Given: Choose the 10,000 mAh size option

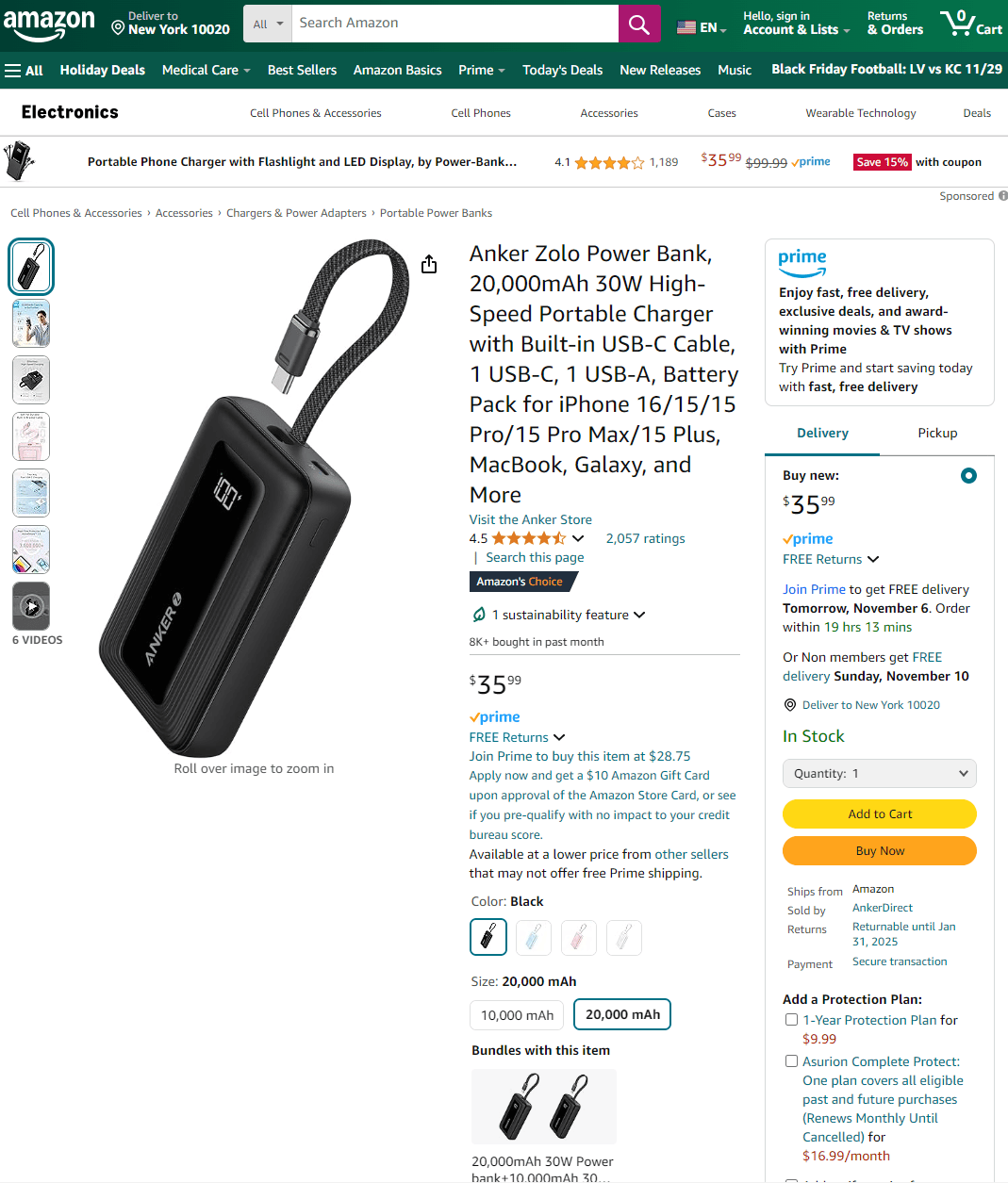Looking at the screenshot, I should tap(517, 1015).
